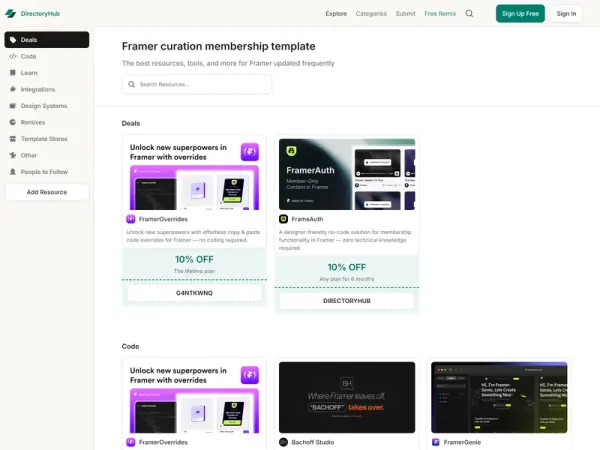Focus the Search Resources input field

tap(197, 84)
